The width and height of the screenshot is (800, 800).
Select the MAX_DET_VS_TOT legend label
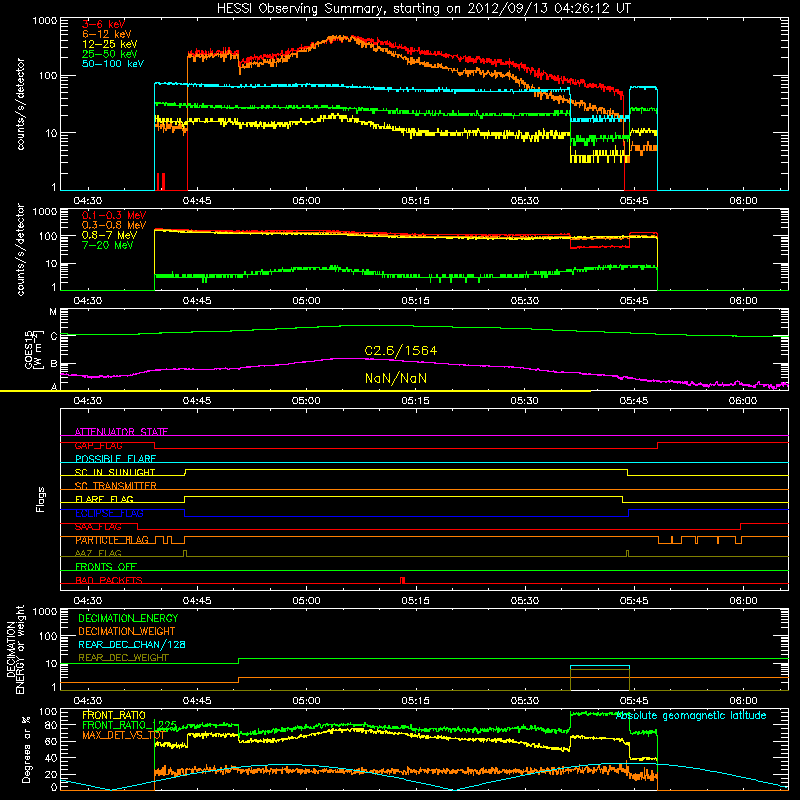tap(123, 735)
